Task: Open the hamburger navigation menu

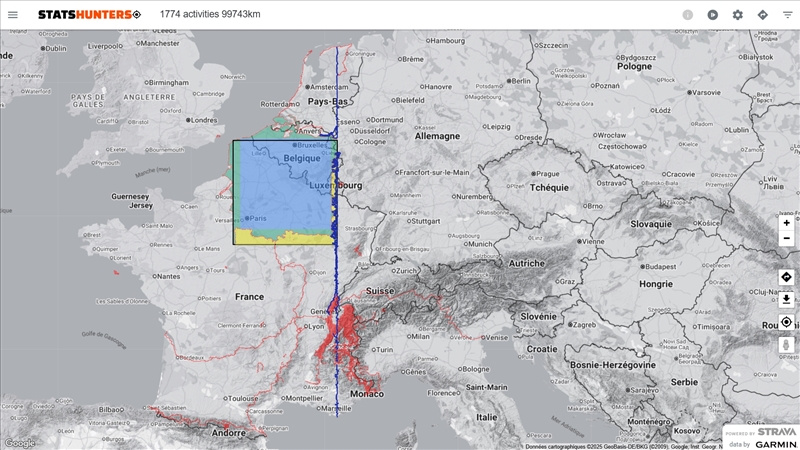Action: click(13, 15)
